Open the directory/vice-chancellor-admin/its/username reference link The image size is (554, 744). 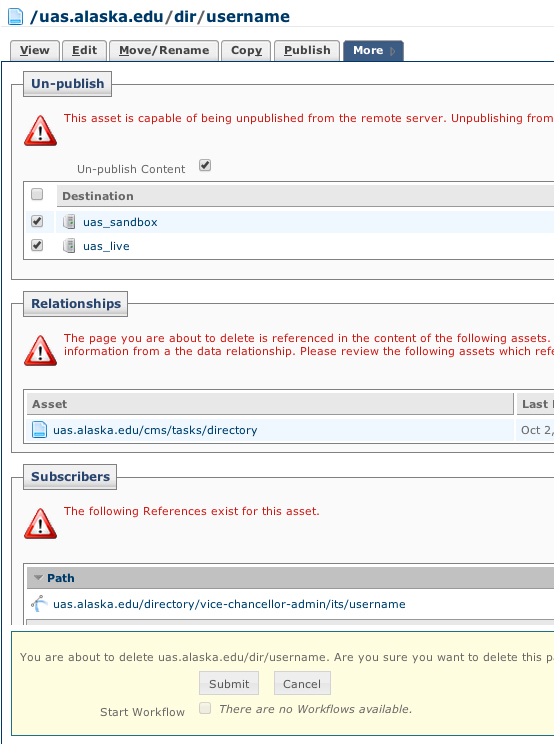tap(229, 604)
